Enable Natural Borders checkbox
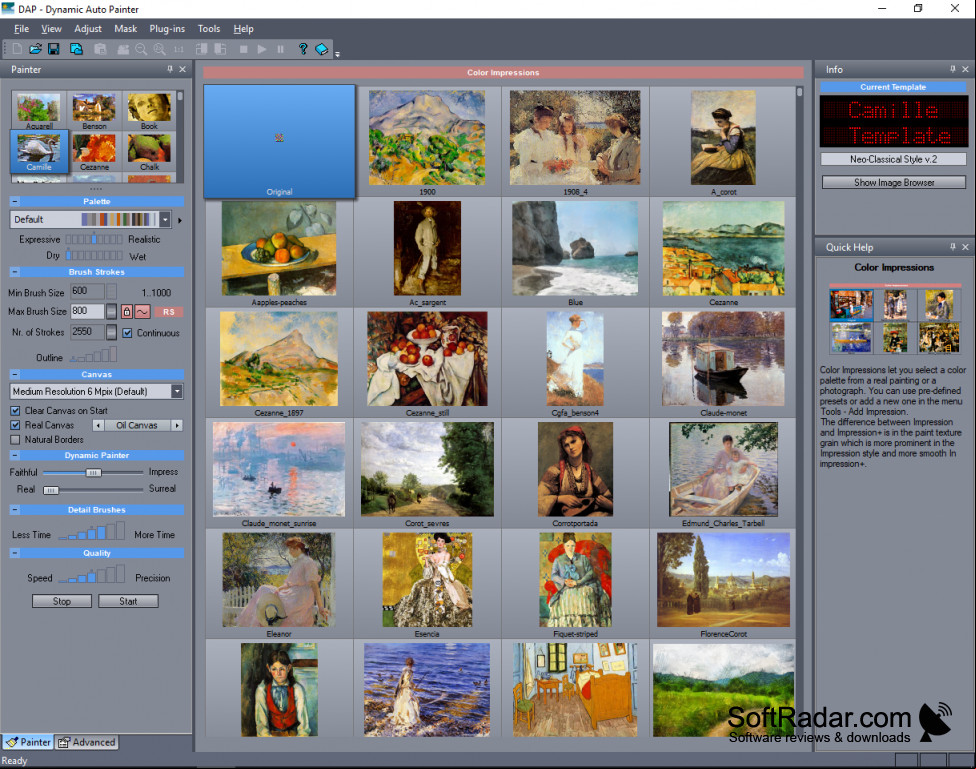The width and height of the screenshot is (976, 769). tap(16, 440)
